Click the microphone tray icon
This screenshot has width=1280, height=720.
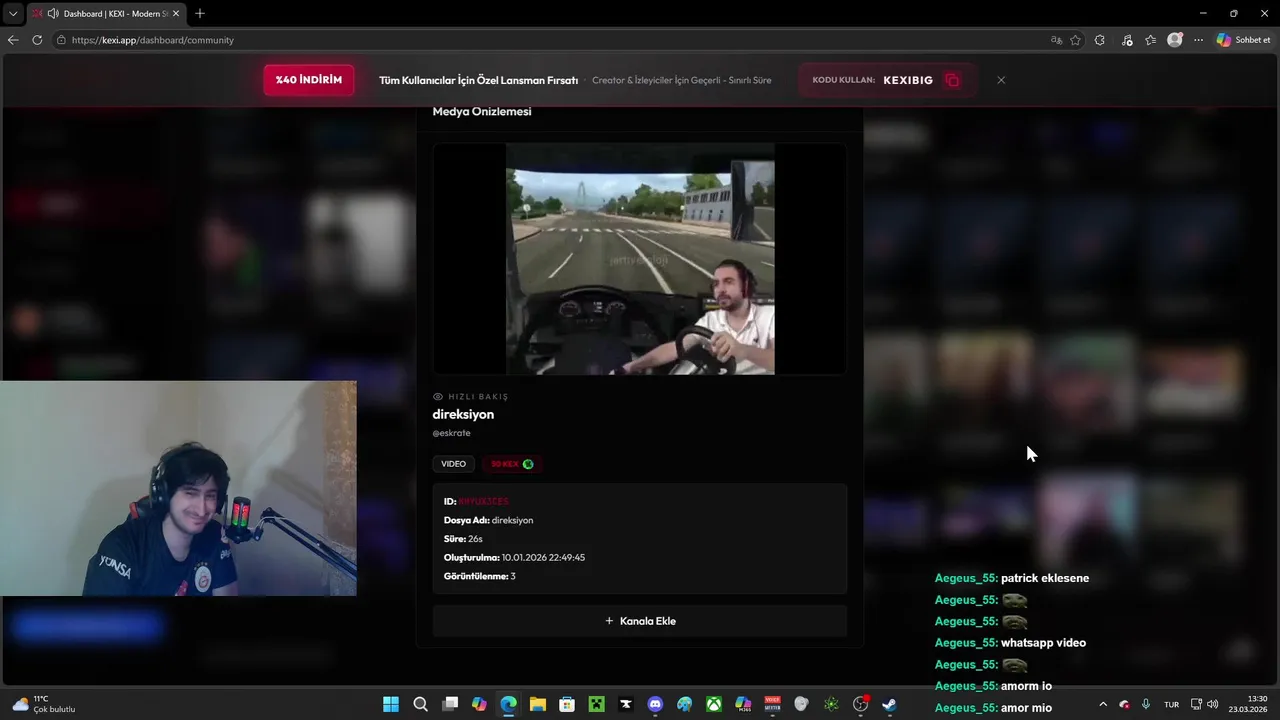coord(1146,704)
